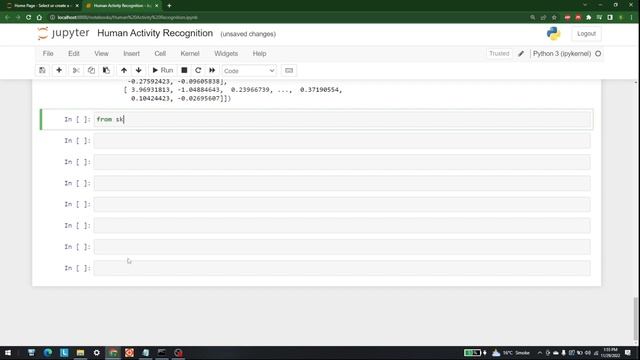Go to browser home page icon
This screenshot has width=640, height=360.
tap(39, 18)
